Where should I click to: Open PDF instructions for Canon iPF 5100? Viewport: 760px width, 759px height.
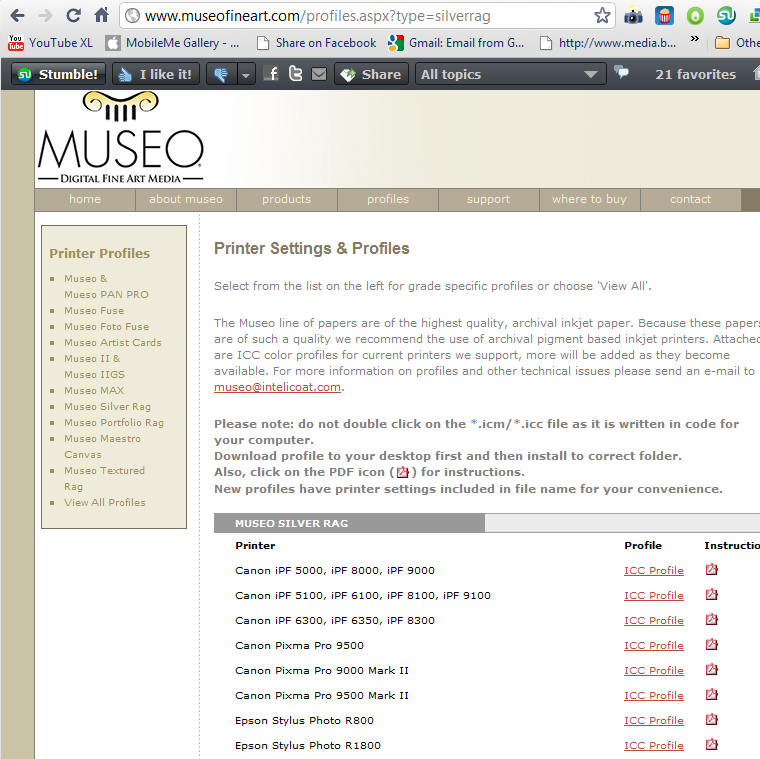tap(712, 594)
